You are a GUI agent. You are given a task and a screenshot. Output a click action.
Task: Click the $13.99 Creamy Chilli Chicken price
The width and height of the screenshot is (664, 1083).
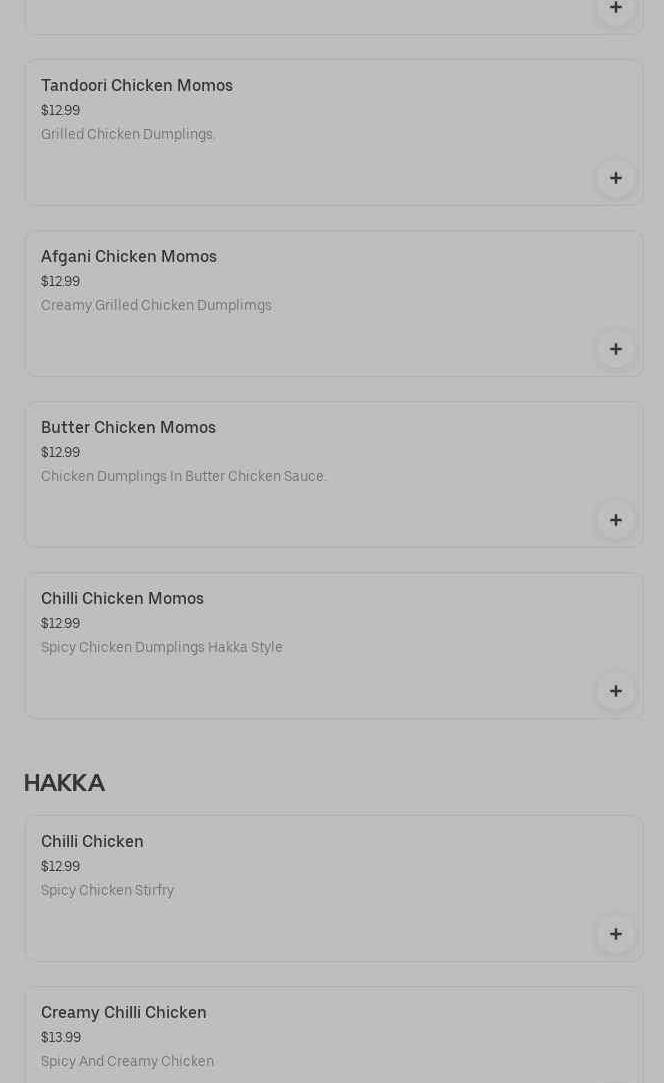pyautogui.click(x=61, y=1038)
